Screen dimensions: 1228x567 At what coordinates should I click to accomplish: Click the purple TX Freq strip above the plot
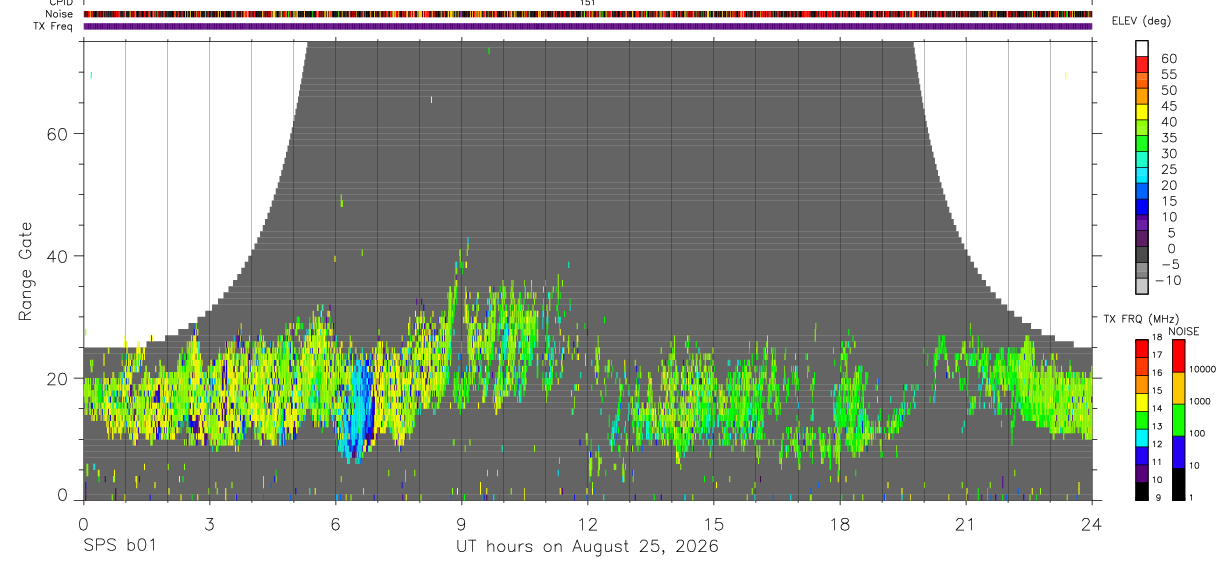coord(587,26)
